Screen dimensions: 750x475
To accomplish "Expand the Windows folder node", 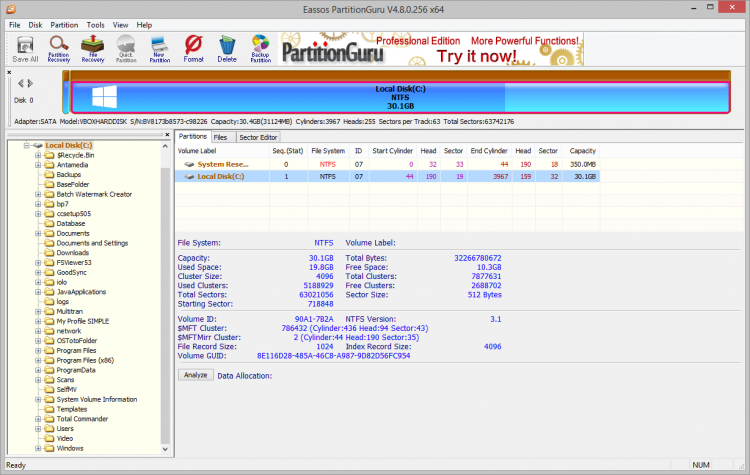I will [x=38, y=448].
